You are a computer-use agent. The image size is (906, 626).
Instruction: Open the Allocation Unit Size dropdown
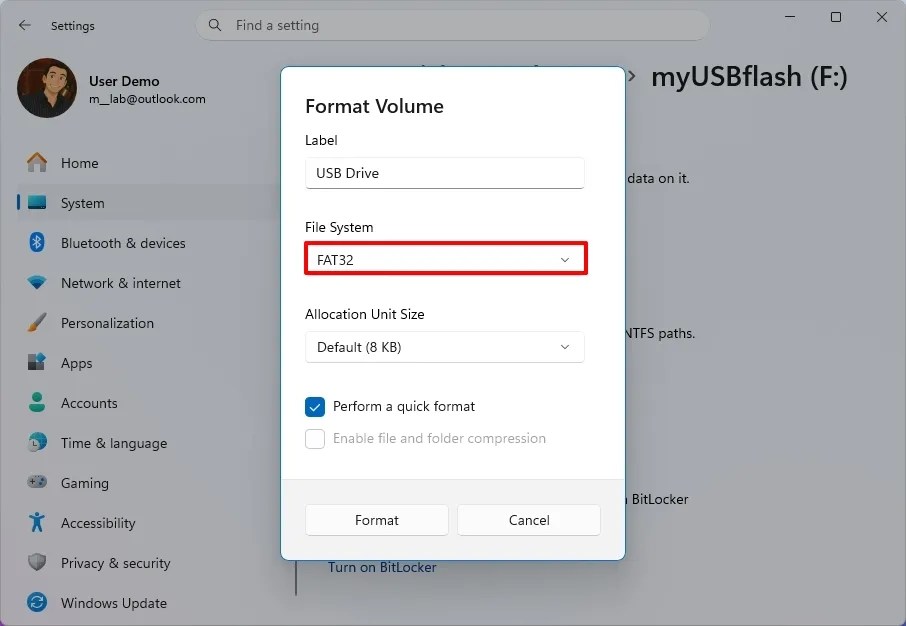pyautogui.click(x=444, y=347)
